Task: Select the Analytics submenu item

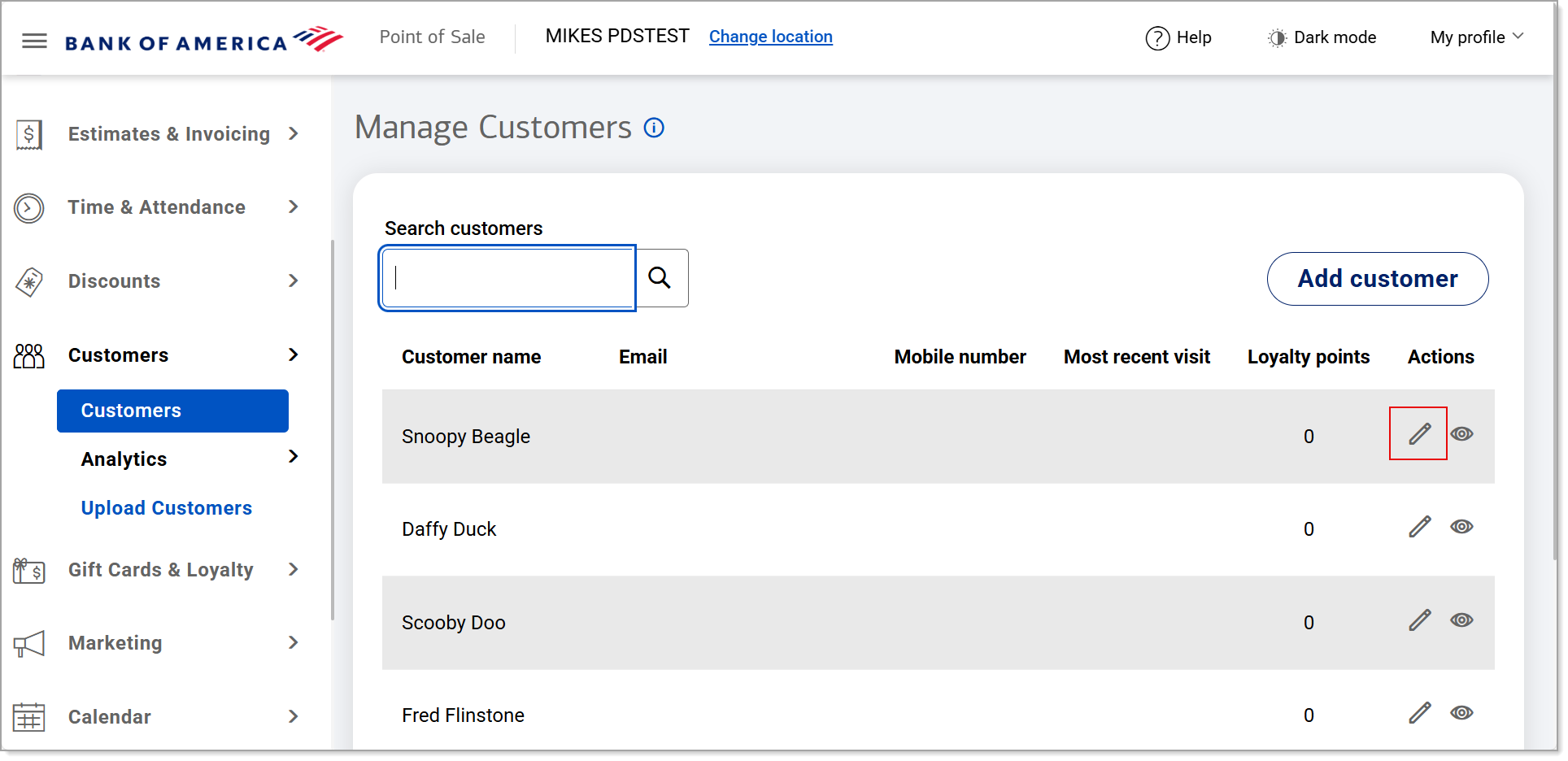Action: (x=124, y=459)
